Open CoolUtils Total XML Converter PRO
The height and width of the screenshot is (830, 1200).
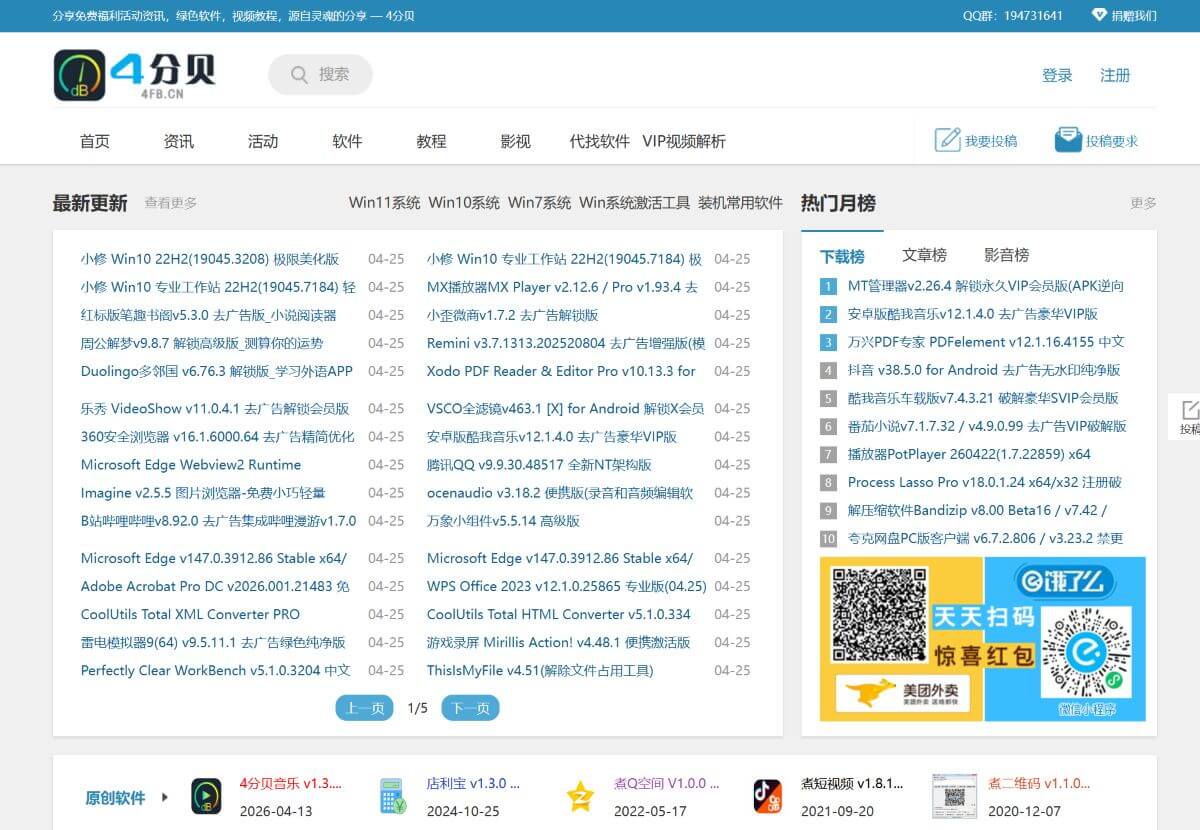pyautogui.click(x=190, y=615)
